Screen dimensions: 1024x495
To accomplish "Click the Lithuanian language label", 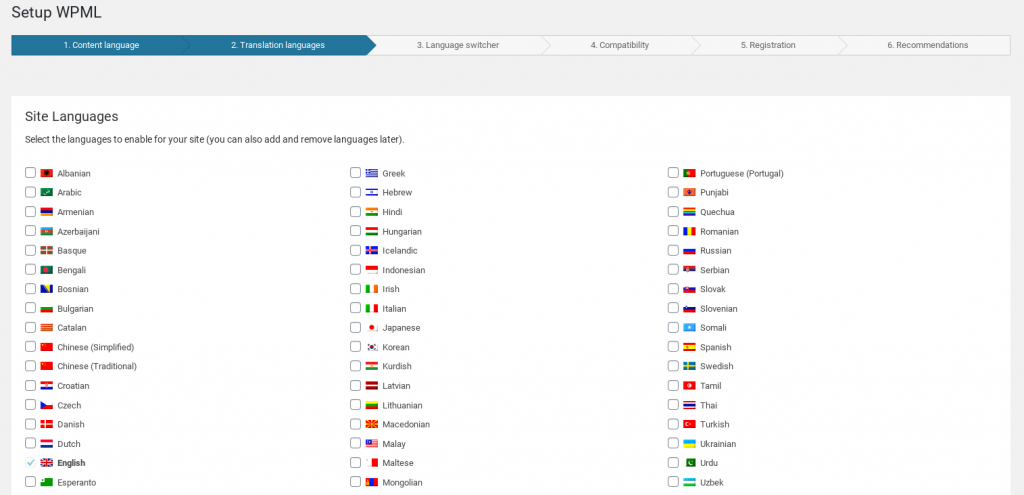I will tap(402, 406).
